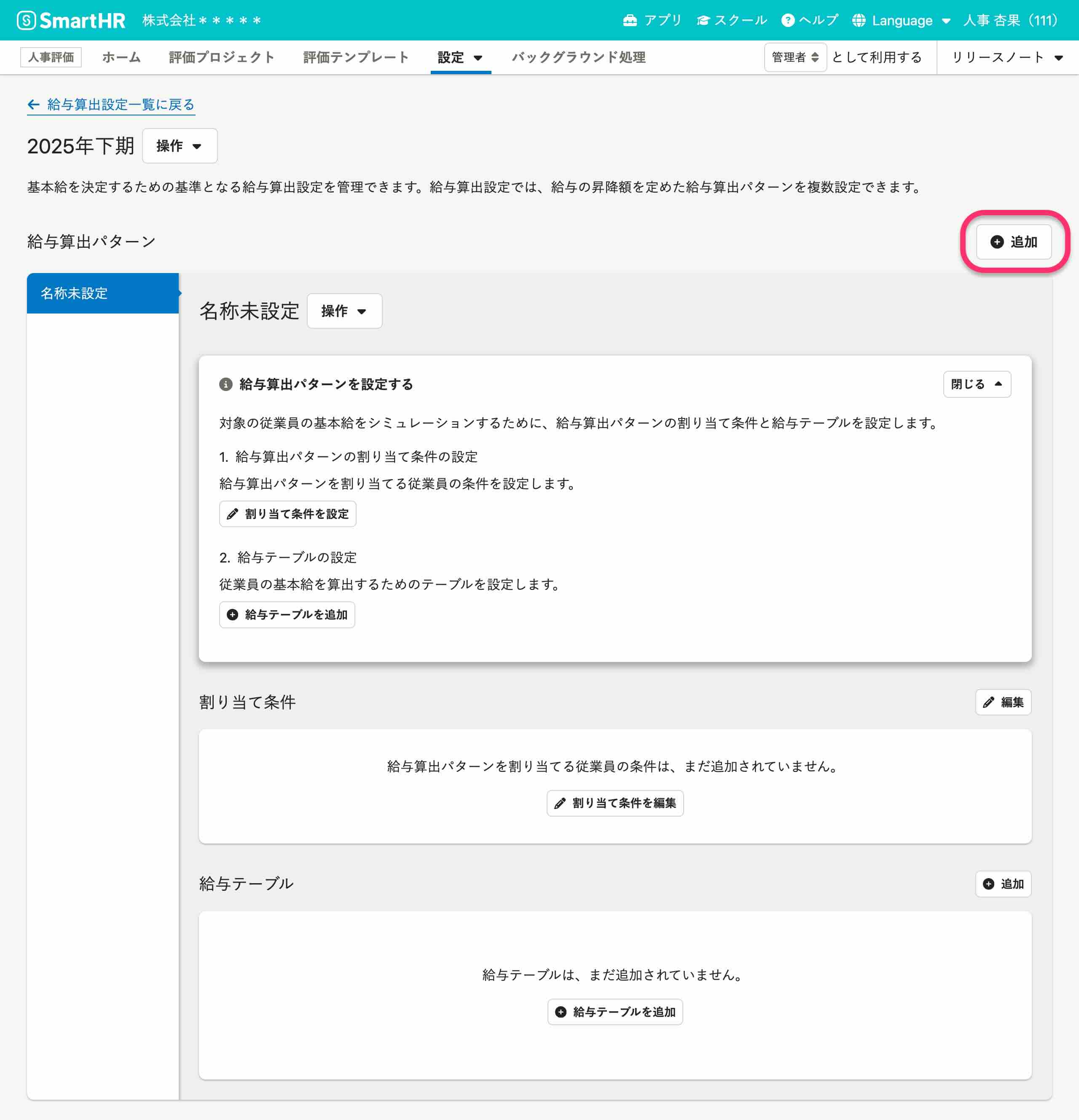1079x1120 pixels.
Task: Click the 割り当て条件を編集 button
Action: click(x=615, y=804)
